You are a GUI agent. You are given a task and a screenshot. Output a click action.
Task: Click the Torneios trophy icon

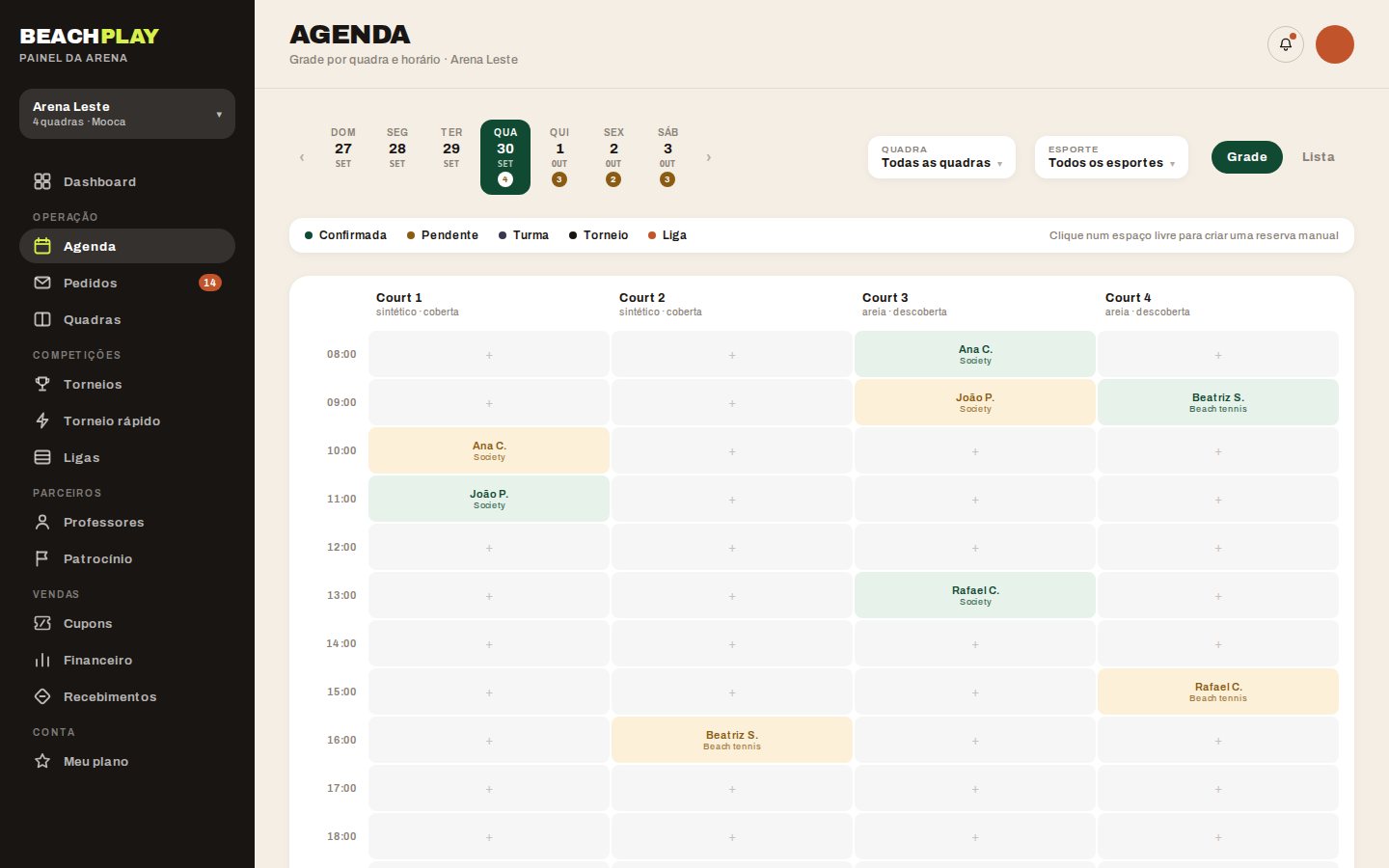point(42,384)
